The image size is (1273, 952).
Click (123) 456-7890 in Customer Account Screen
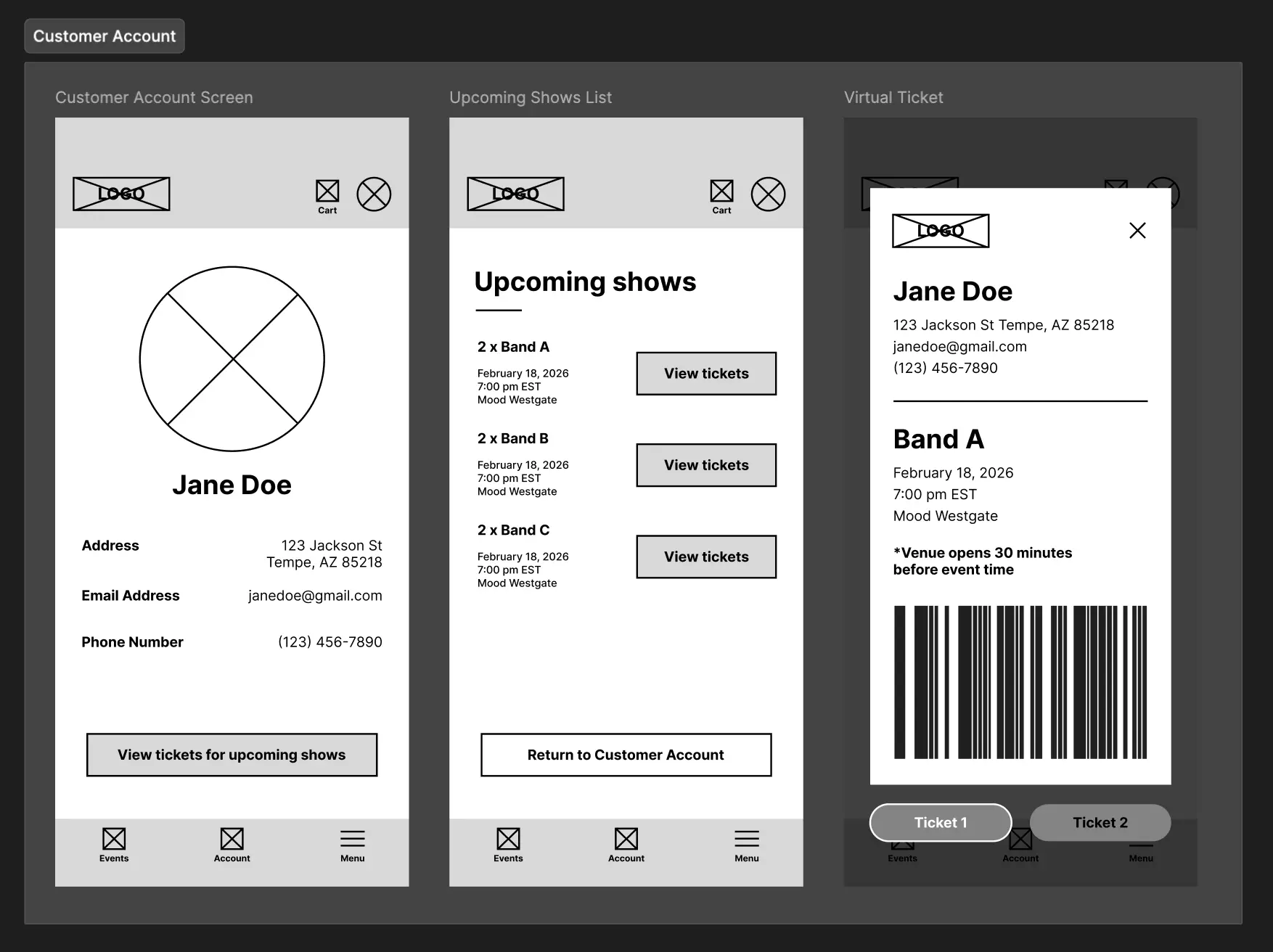click(x=330, y=642)
